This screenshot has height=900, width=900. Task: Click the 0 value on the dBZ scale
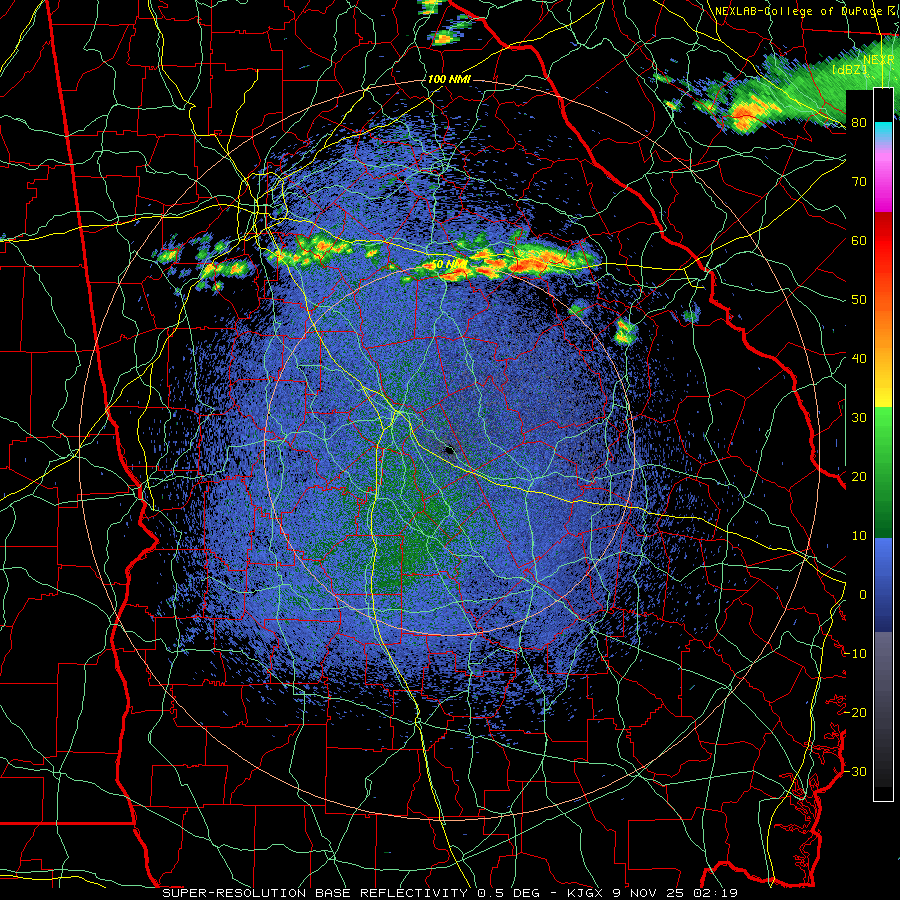pos(863,595)
